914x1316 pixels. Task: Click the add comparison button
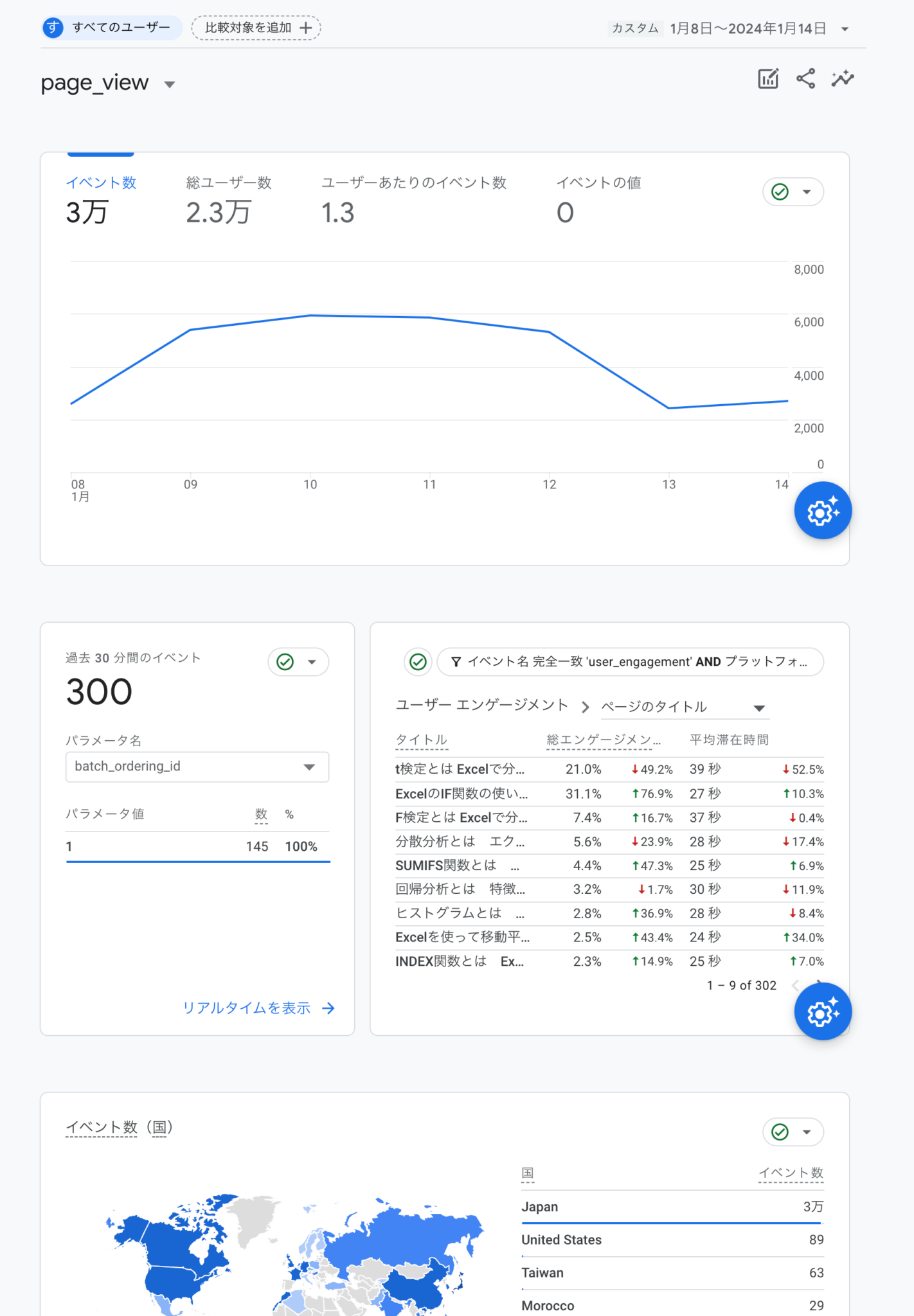pyautogui.click(x=256, y=28)
